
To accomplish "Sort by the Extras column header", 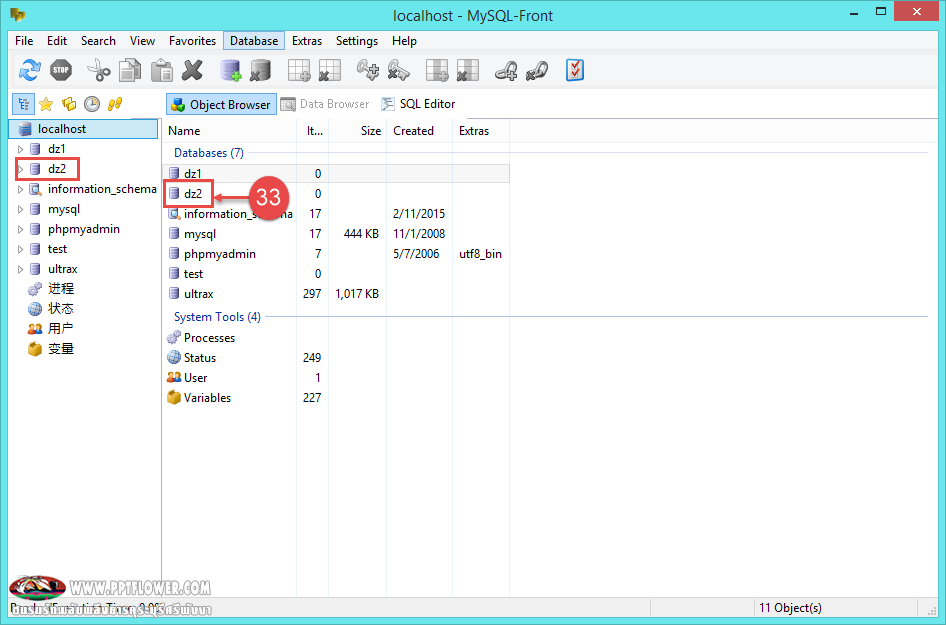I will point(481,131).
